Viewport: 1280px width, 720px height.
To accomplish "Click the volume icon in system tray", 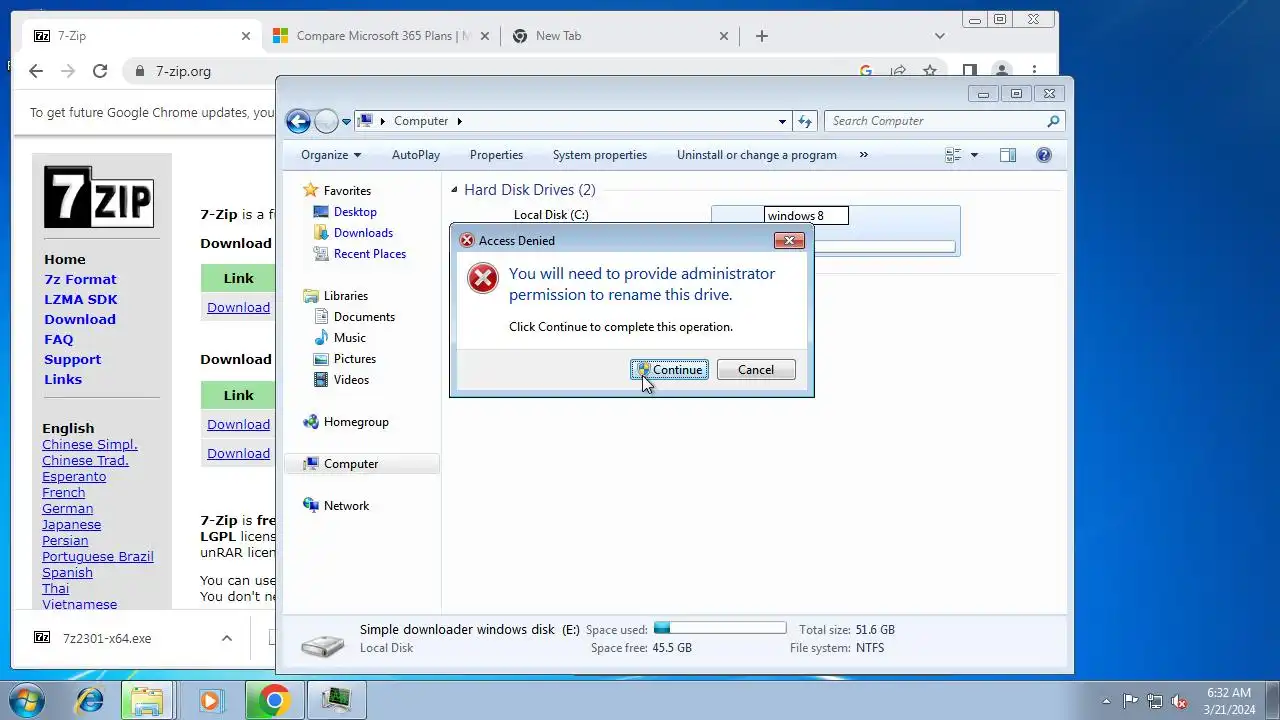I will (1179, 701).
